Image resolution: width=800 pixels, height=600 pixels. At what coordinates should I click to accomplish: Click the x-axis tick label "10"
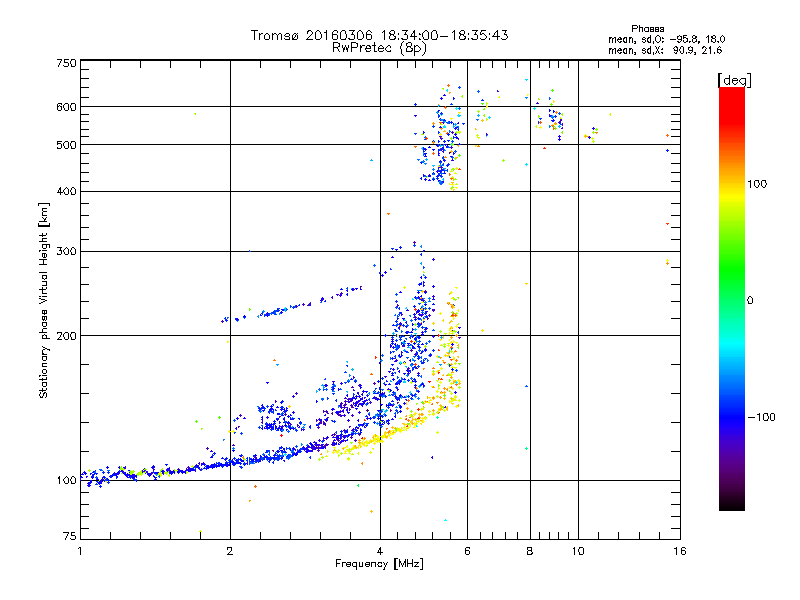(x=578, y=551)
